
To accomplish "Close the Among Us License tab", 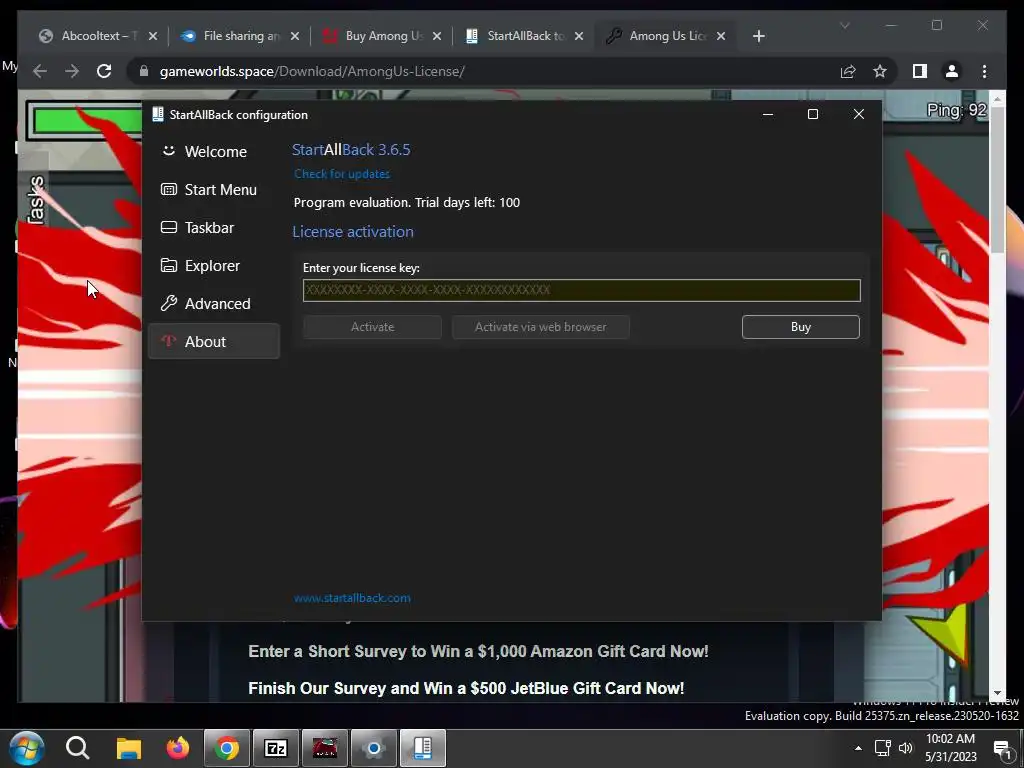I will coord(721,36).
